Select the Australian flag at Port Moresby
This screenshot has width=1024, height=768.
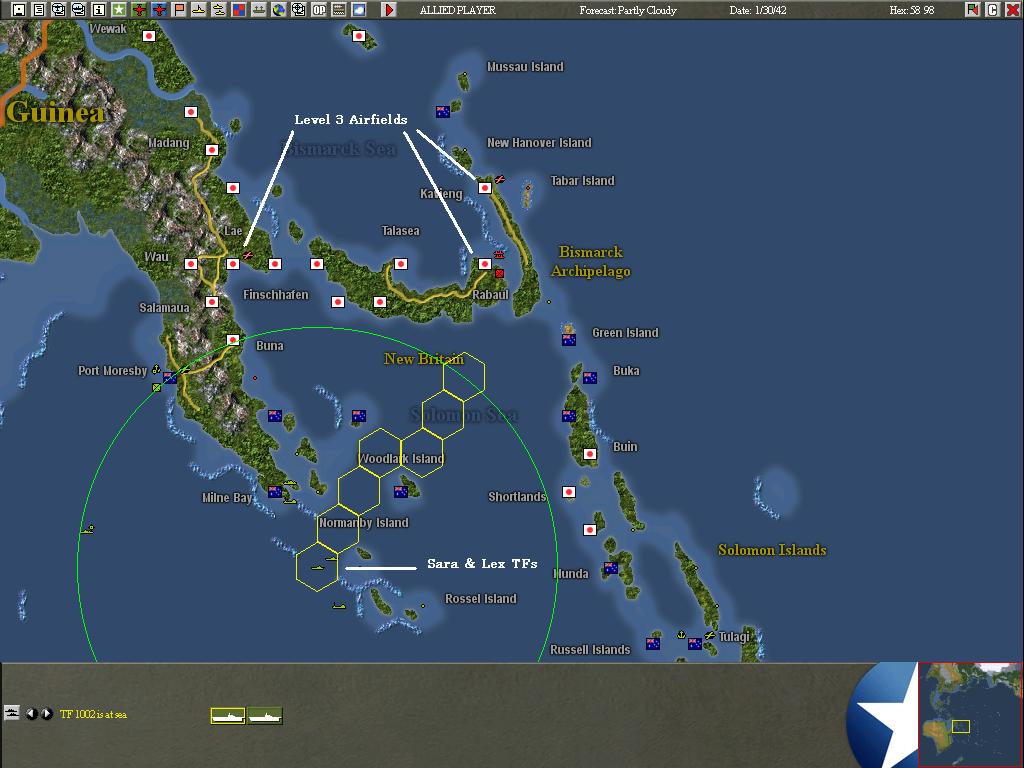click(x=170, y=377)
